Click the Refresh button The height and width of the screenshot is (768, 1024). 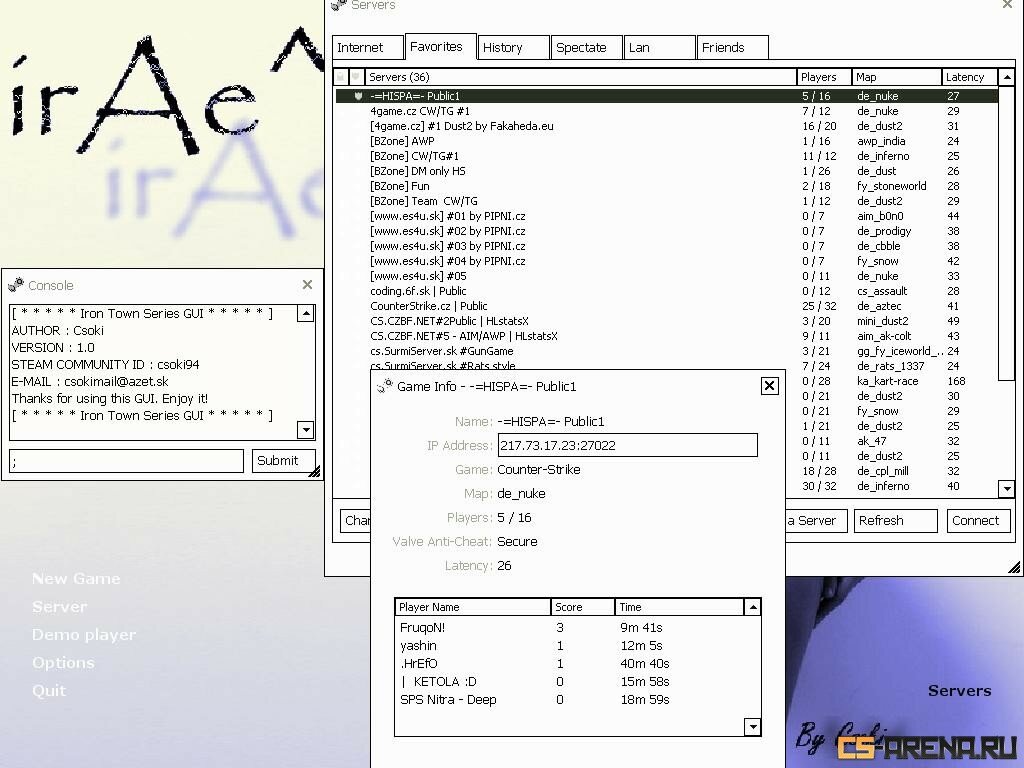pyautogui.click(x=895, y=521)
